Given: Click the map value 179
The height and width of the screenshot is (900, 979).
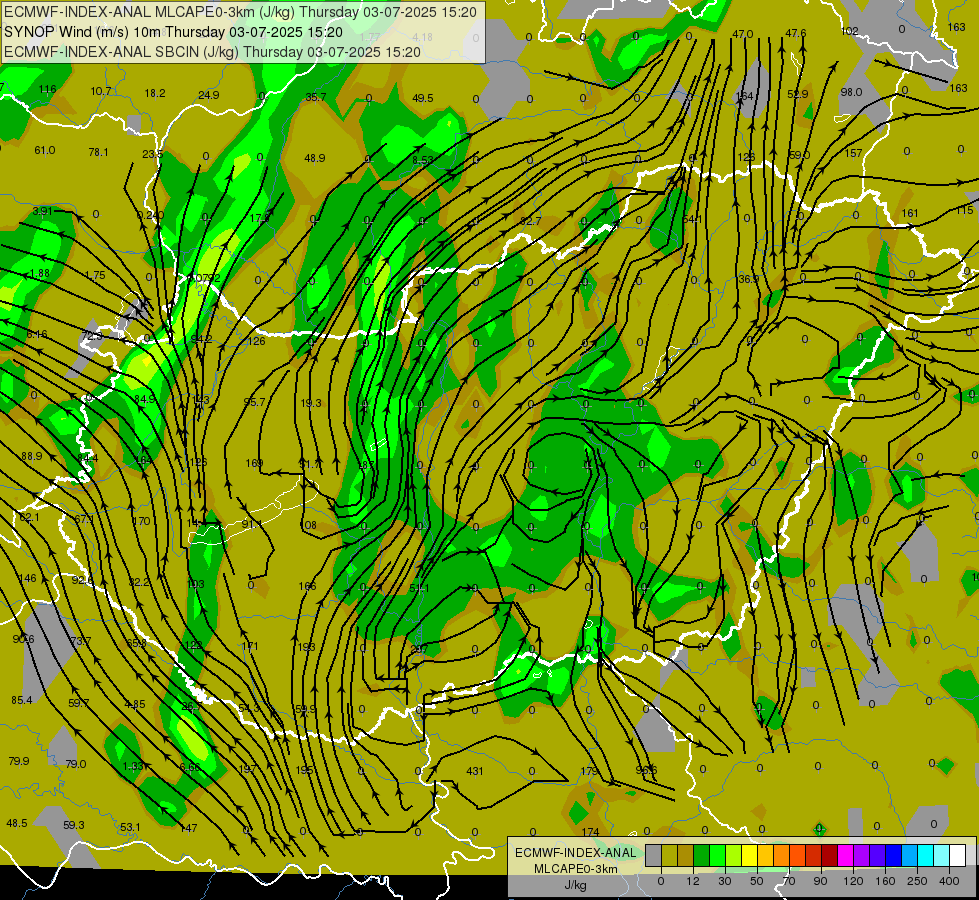Looking at the screenshot, I should [x=589, y=771].
